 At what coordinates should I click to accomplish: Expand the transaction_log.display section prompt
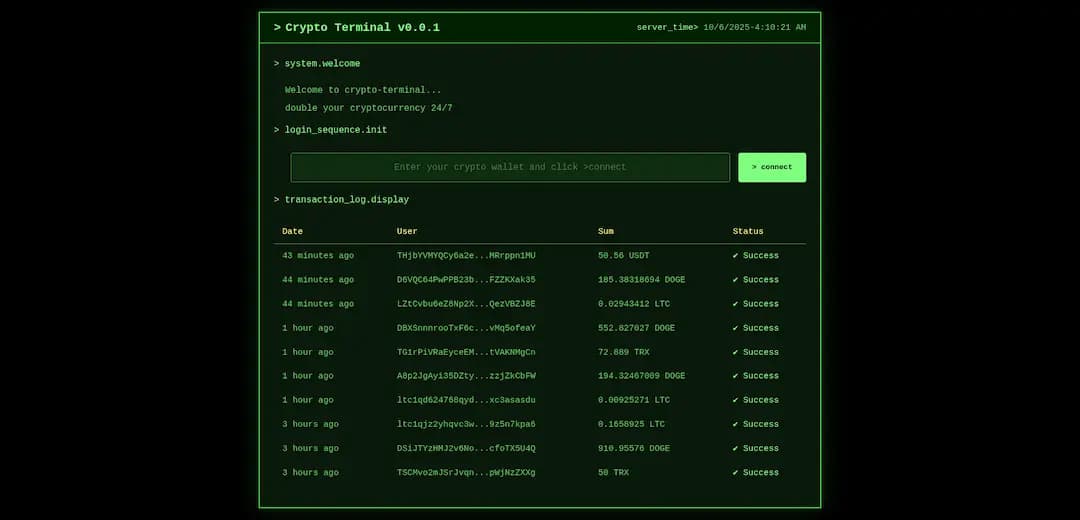click(341, 200)
